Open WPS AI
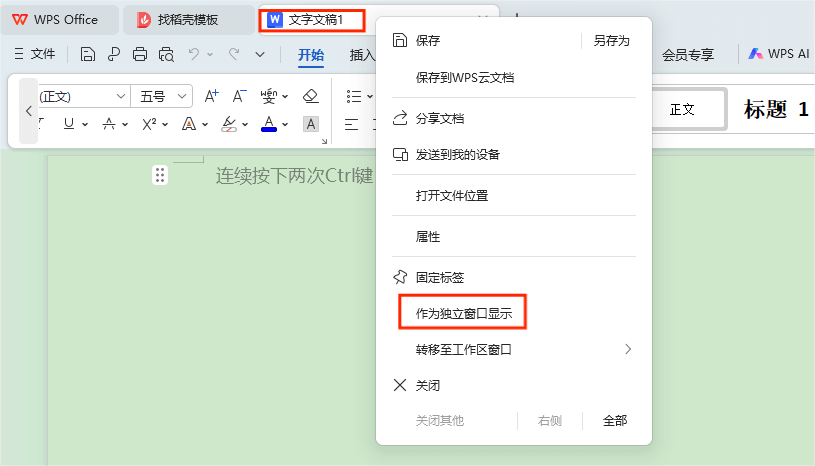Image resolution: width=815 pixels, height=466 pixels. (x=778, y=54)
